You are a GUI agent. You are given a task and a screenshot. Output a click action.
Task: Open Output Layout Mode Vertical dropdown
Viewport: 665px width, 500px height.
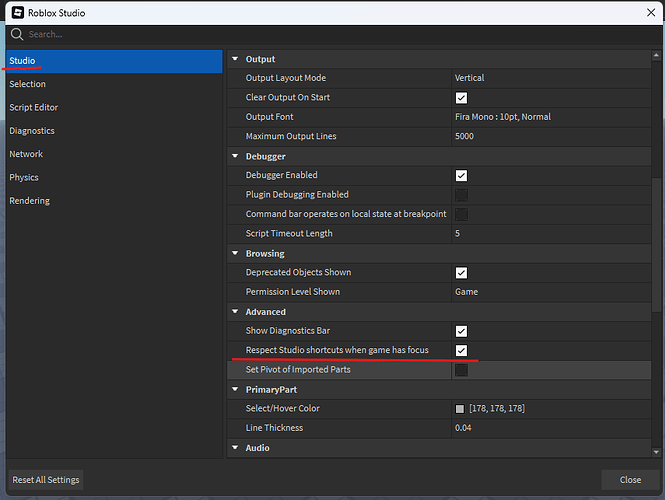tap(551, 78)
